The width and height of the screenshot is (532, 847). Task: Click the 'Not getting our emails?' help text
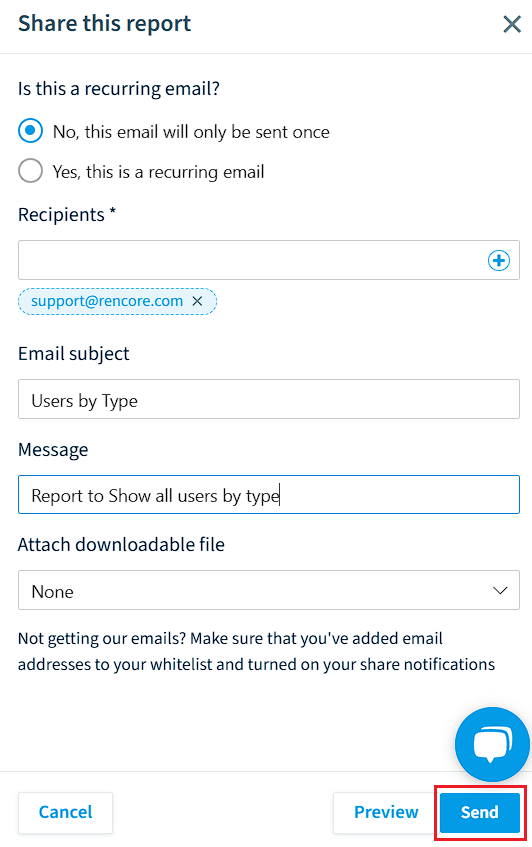pos(257,651)
